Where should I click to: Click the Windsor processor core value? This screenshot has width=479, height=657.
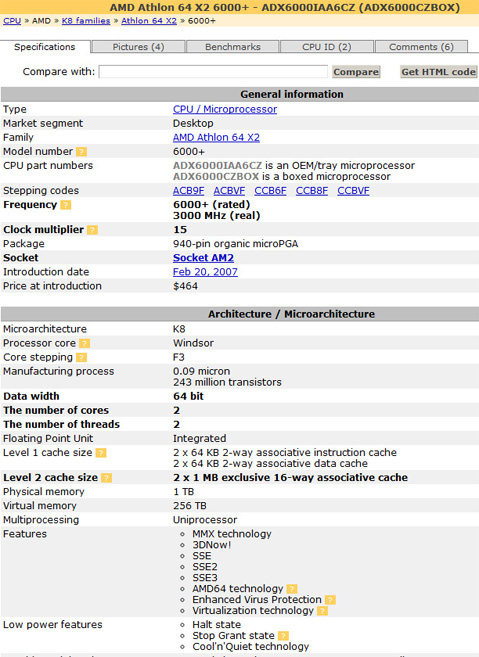(x=193, y=343)
